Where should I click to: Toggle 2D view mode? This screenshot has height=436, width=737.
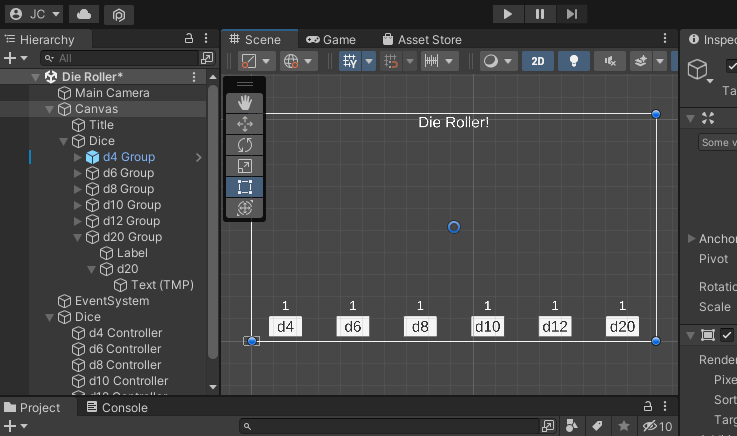click(538, 61)
